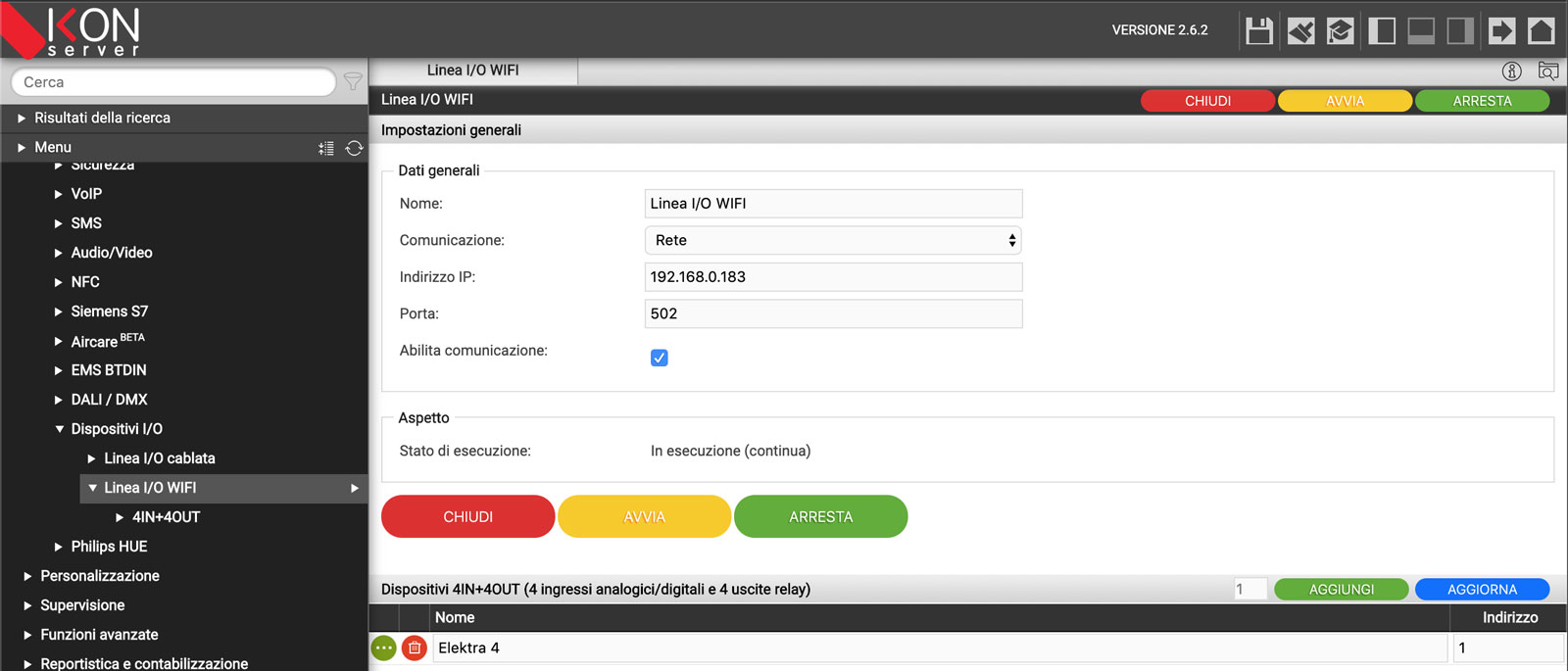Save the project with the floppy disk icon
1568x671 pixels.
coord(1259,30)
